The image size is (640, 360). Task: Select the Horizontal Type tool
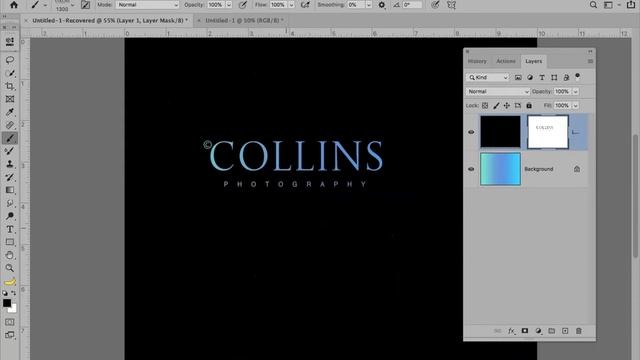[x=10, y=229]
